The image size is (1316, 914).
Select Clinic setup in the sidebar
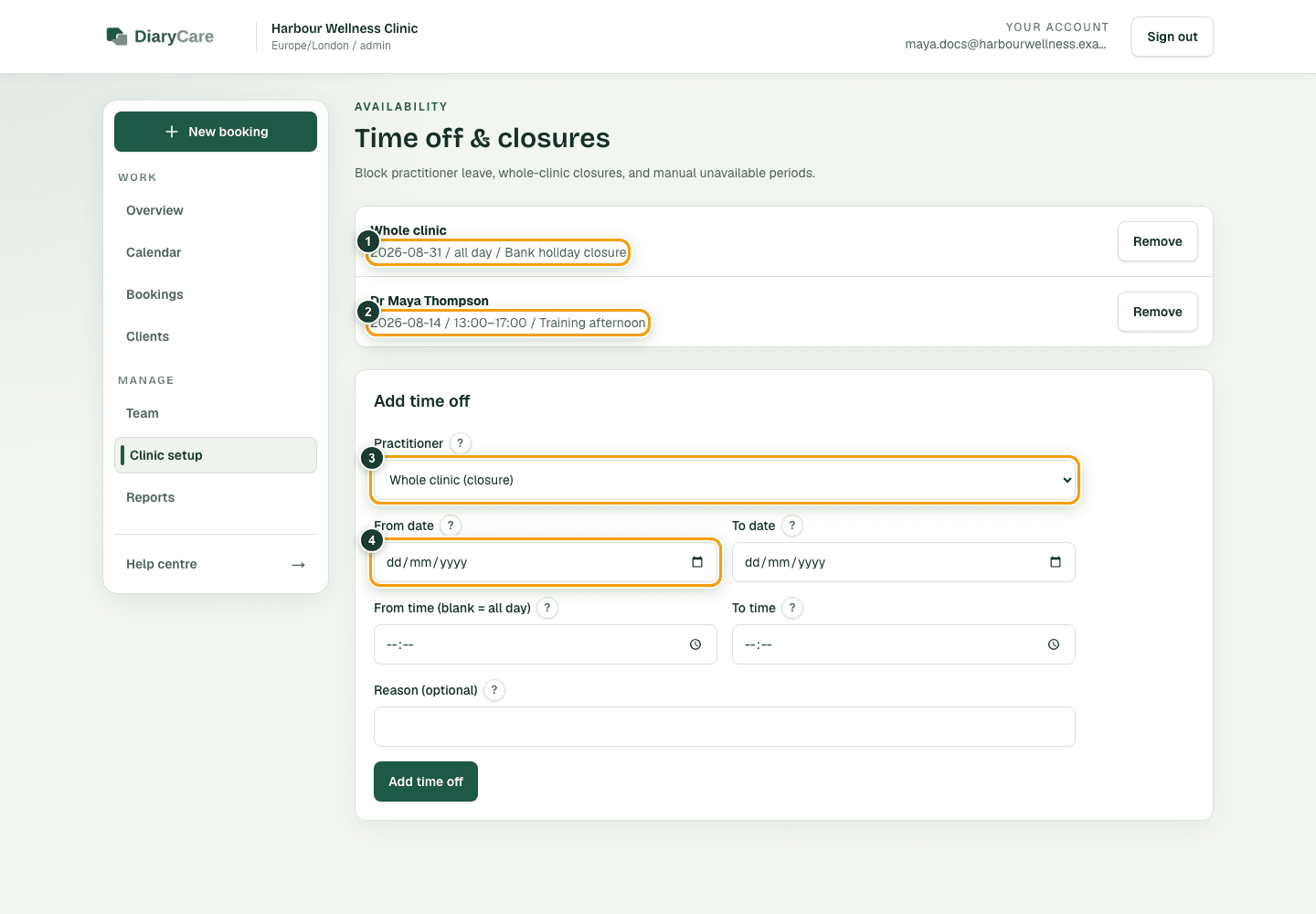coord(216,455)
